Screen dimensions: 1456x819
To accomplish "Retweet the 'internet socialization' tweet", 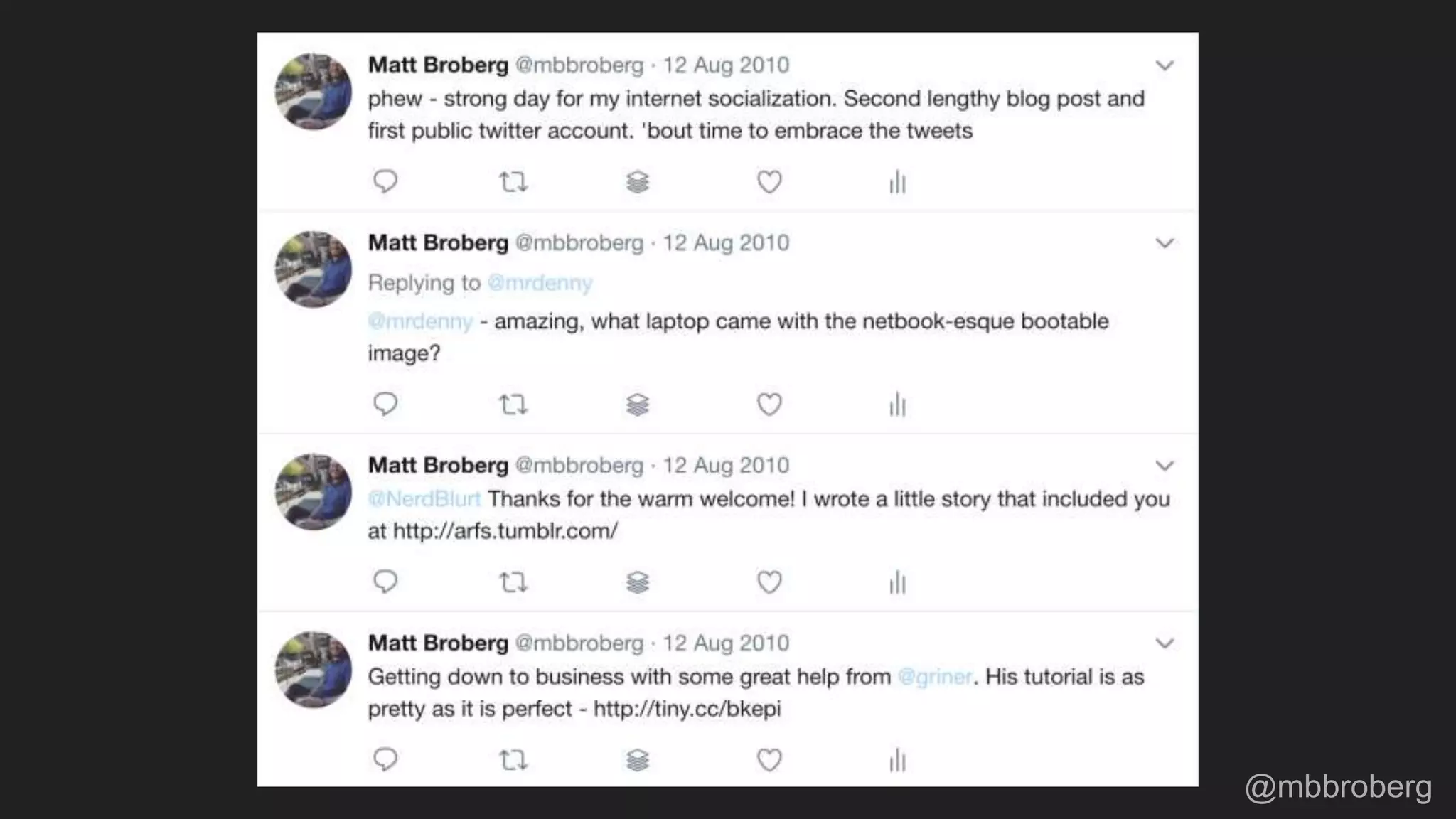I will [513, 182].
